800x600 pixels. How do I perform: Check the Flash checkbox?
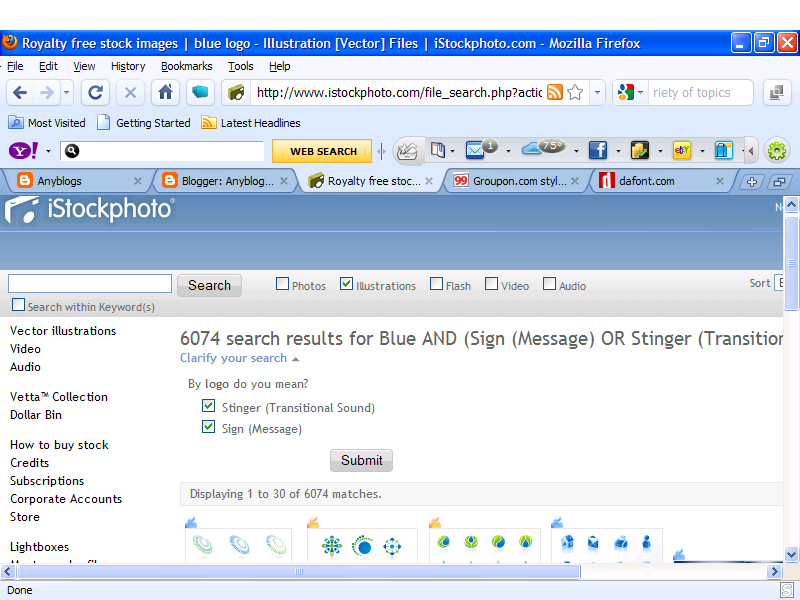click(x=436, y=284)
